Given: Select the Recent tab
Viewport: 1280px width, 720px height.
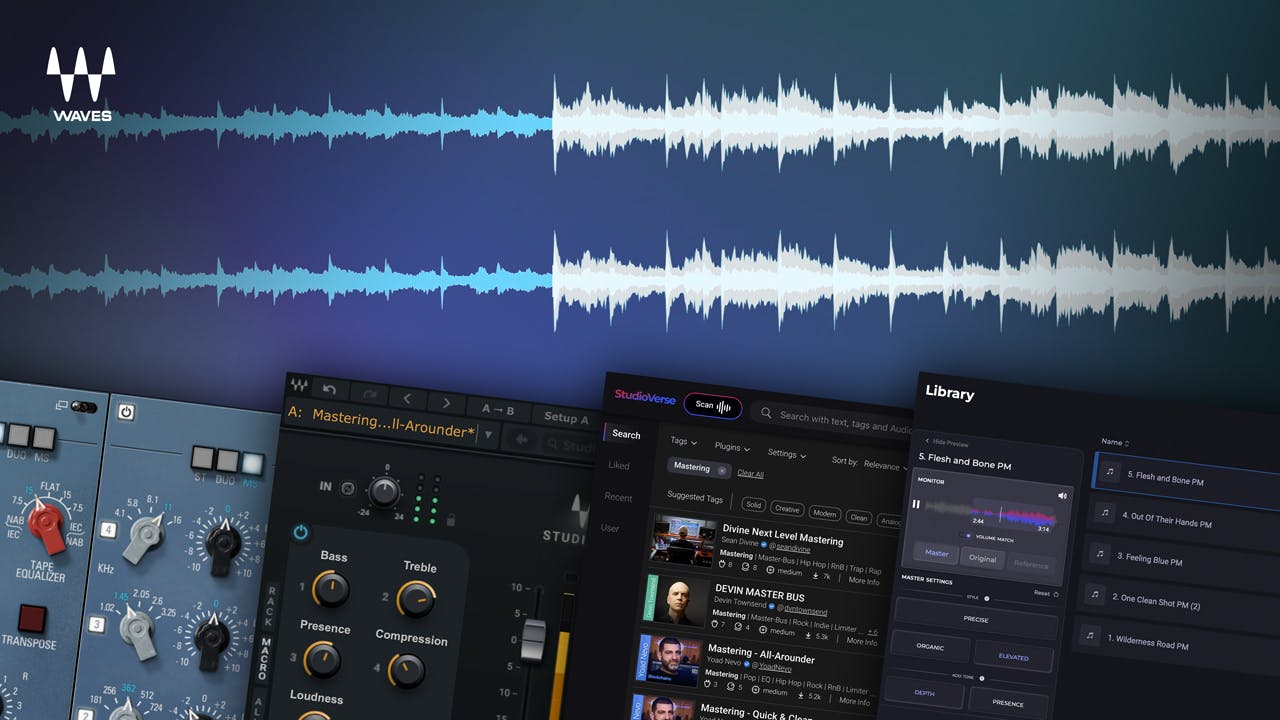Looking at the screenshot, I should point(620,498).
